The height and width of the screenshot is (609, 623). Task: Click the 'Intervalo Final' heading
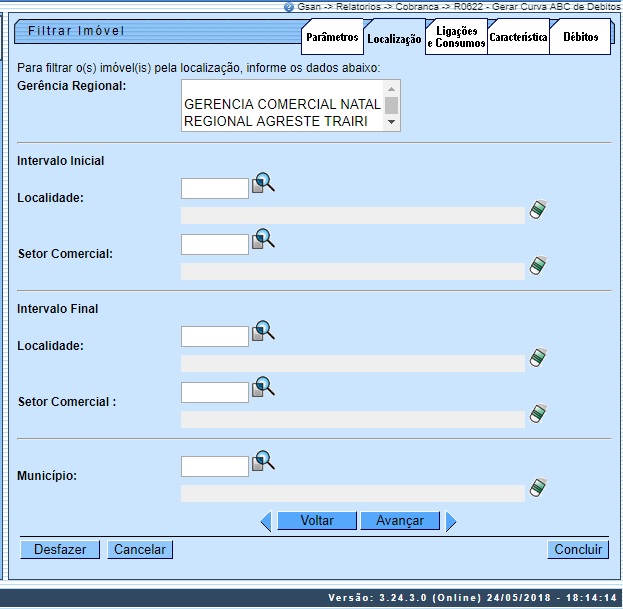pos(58,309)
